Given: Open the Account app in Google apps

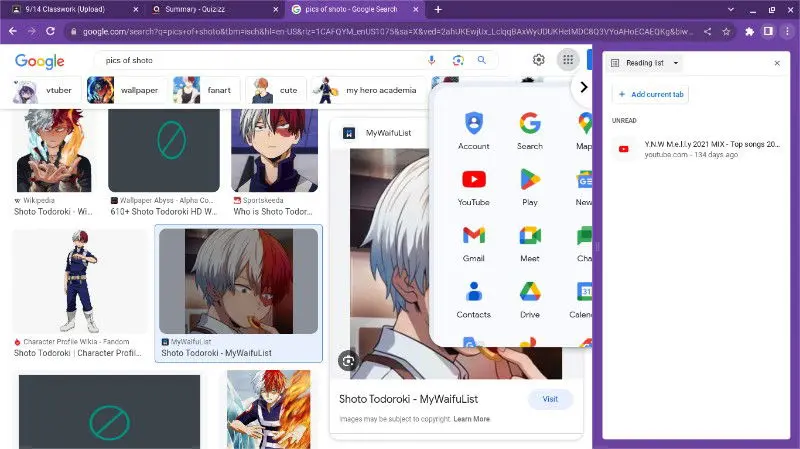Looking at the screenshot, I should pyautogui.click(x=473, y=131).
